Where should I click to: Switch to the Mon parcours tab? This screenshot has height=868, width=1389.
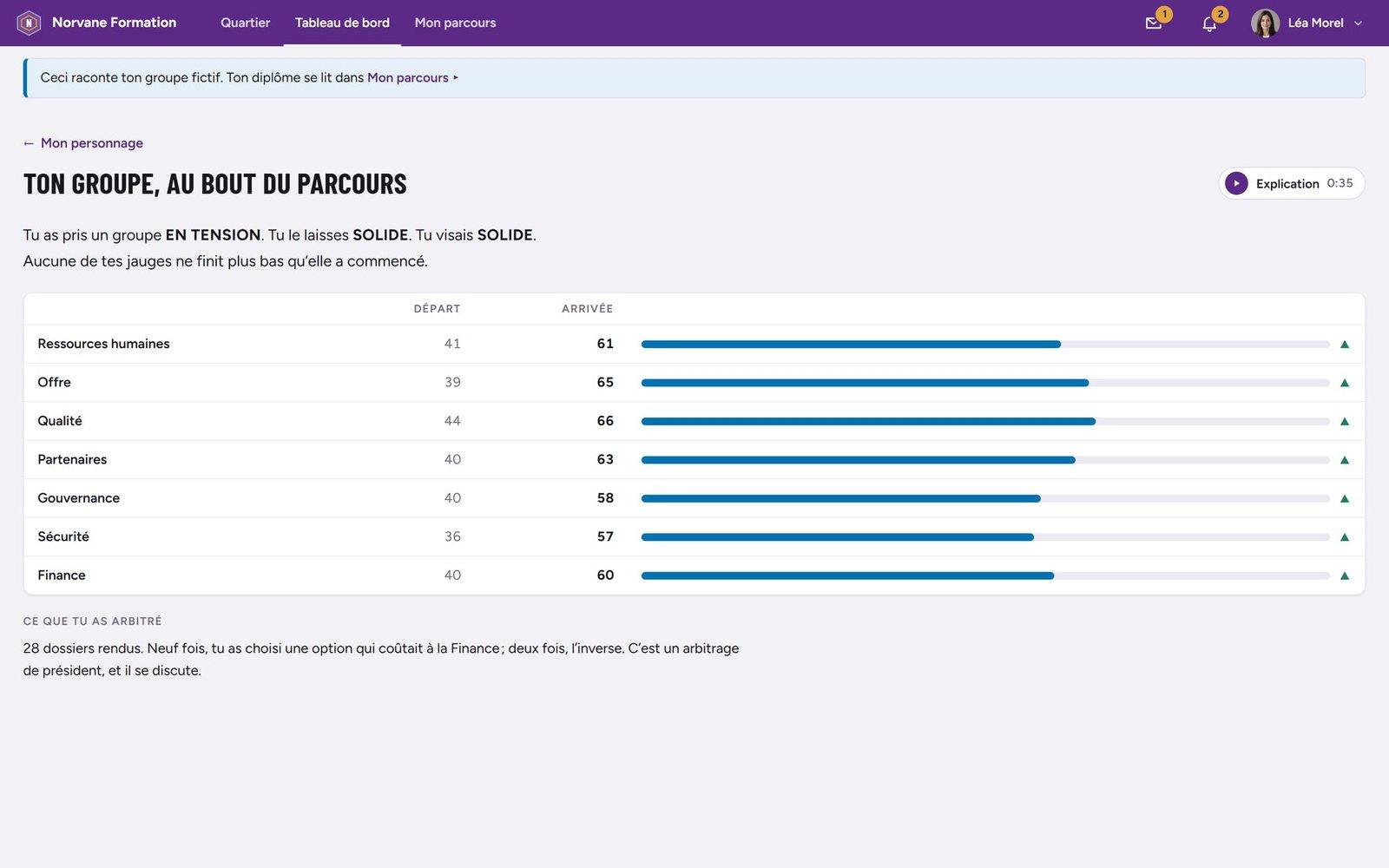pyautogui.click(x=455, y=23)
